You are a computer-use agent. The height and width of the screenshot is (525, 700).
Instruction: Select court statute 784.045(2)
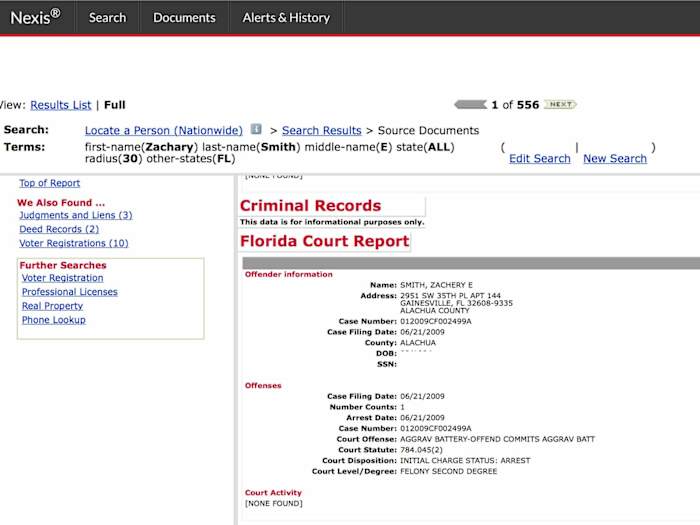click(421, 450)
